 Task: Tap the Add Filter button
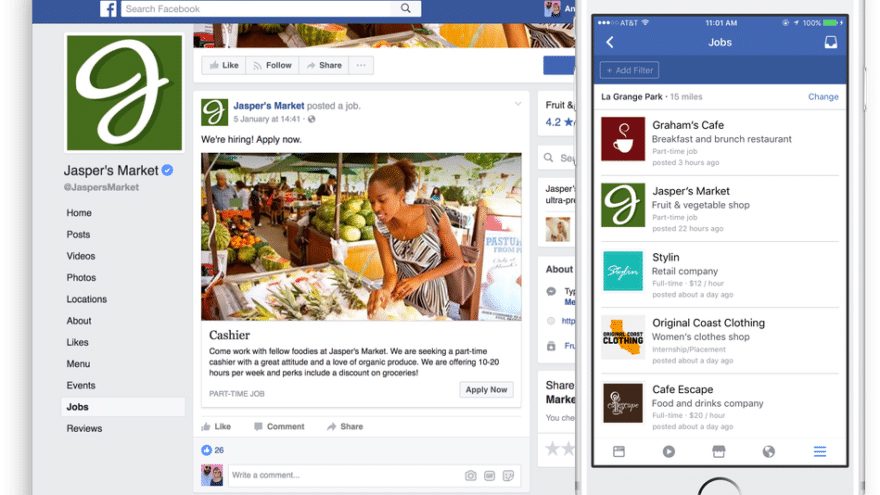click(629, 70)
